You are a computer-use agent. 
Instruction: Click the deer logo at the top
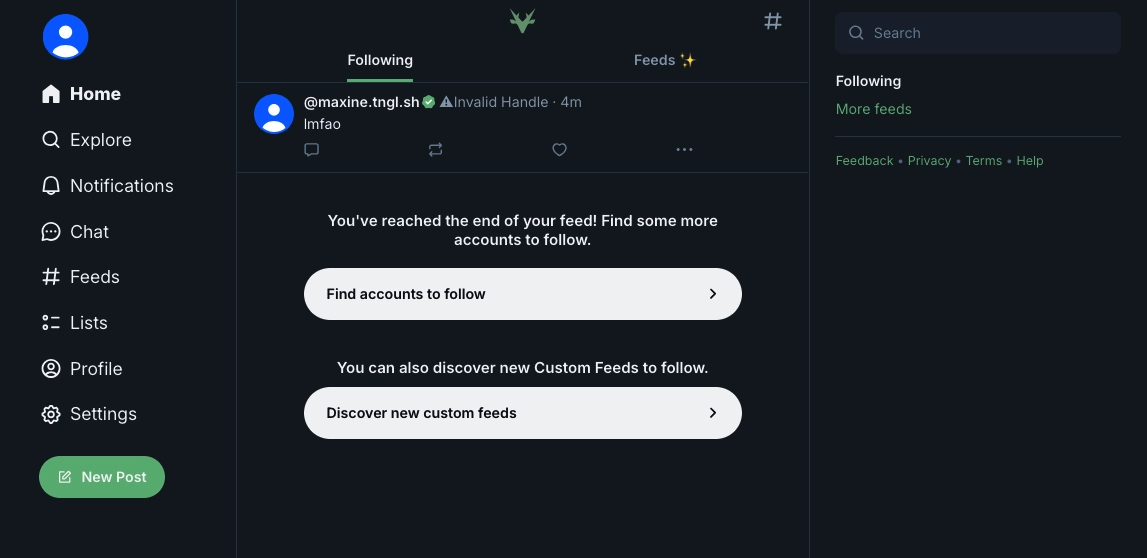click(522, 21)
